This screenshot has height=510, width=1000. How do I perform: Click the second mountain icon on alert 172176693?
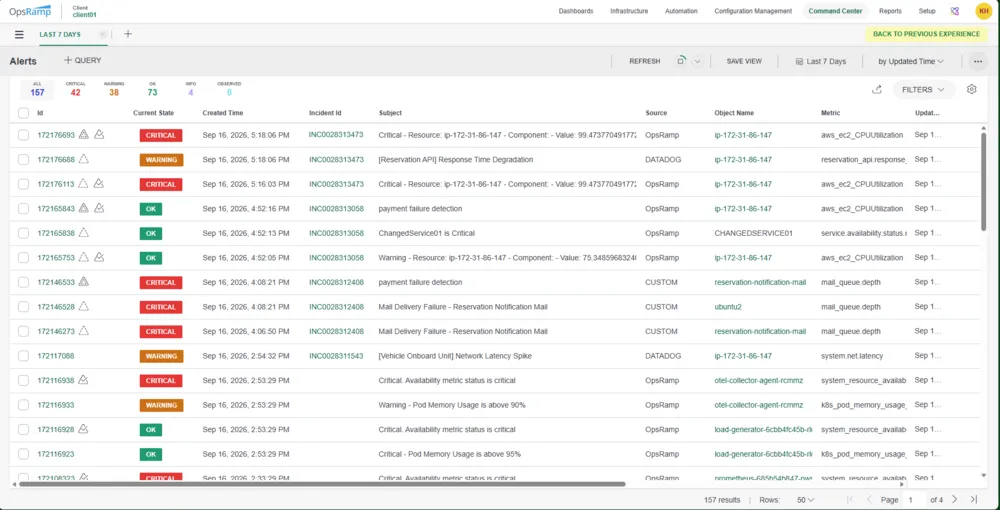(99, 135)
